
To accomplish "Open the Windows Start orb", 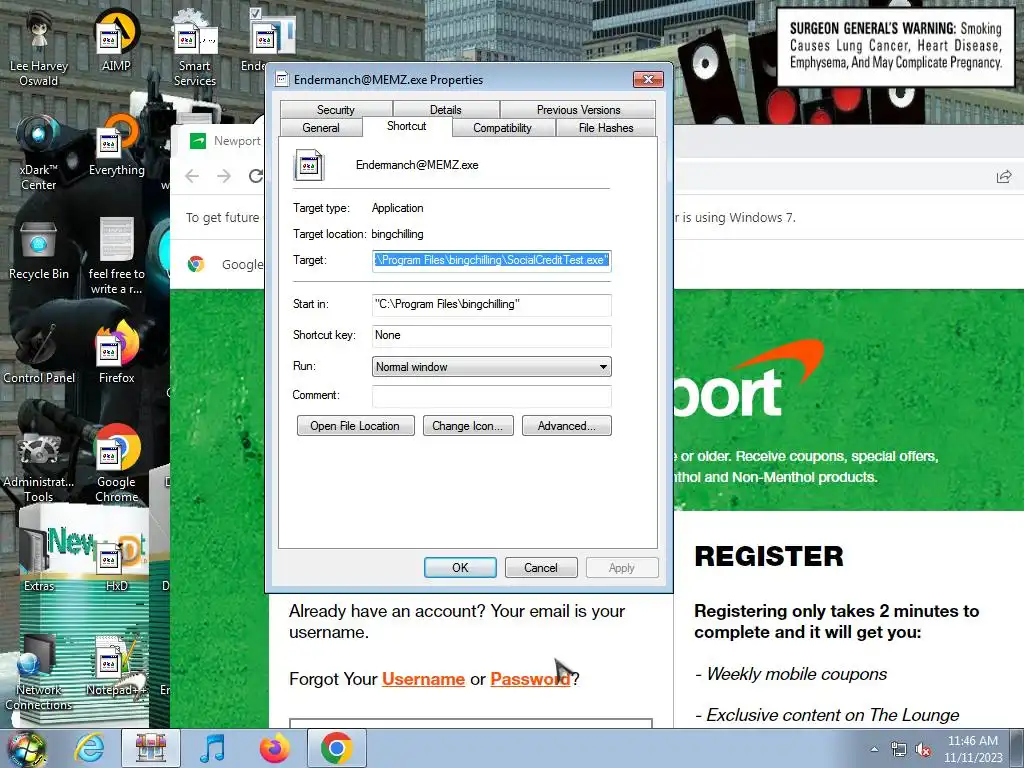I will (x=26, y=748).
